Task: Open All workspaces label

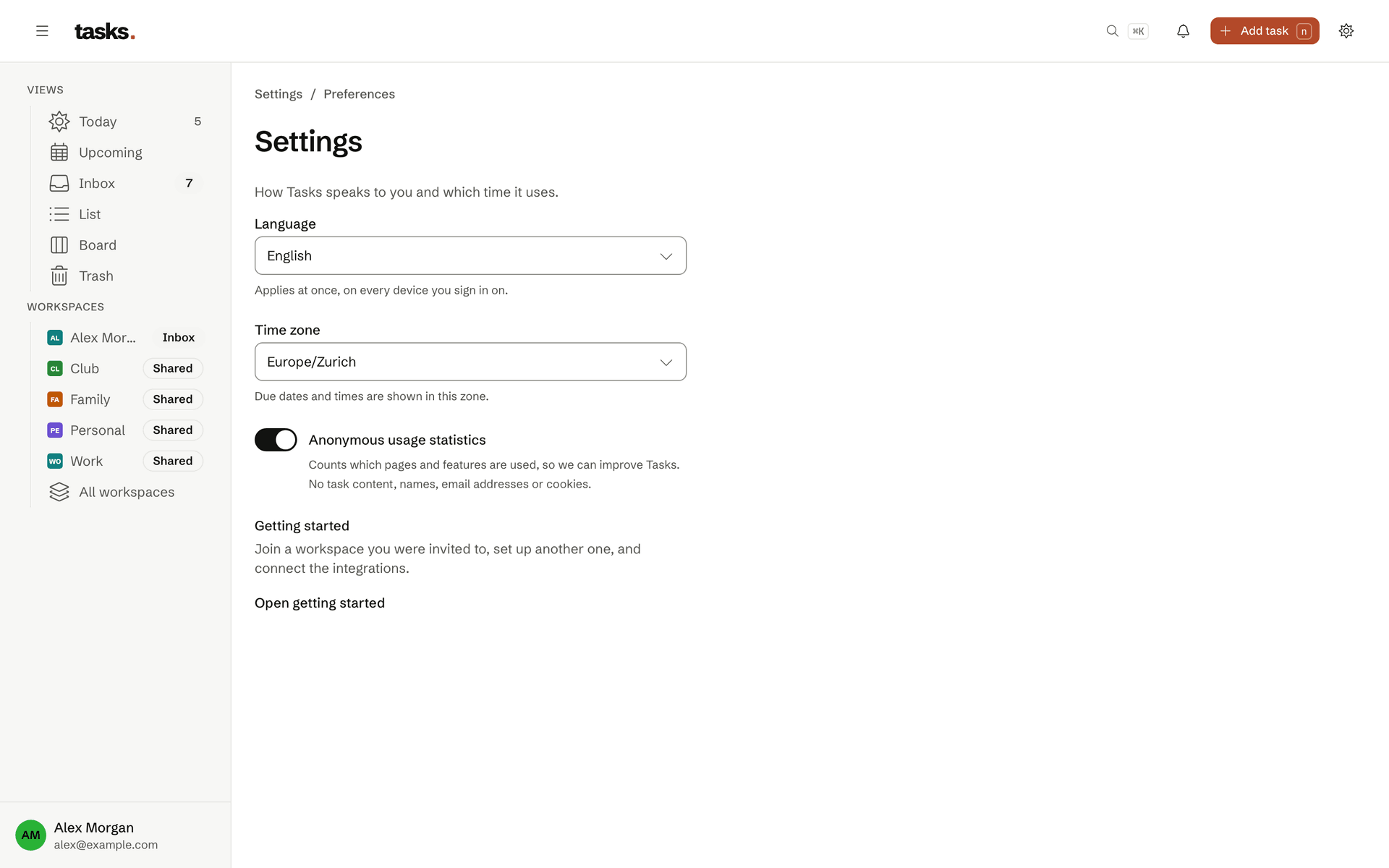Action: click(x=127, y=492)
